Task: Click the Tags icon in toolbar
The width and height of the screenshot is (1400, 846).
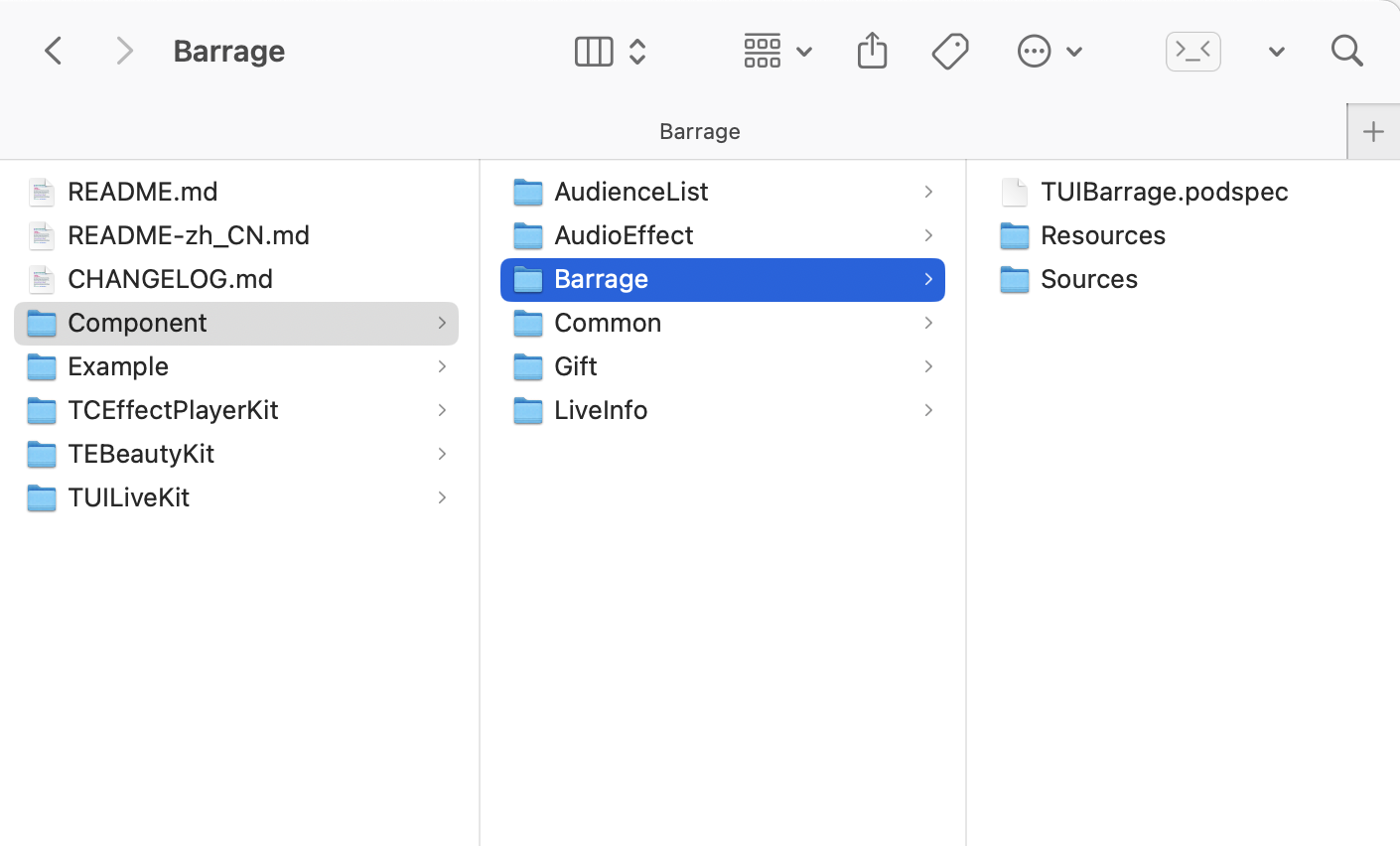Action: coord(950,51)
